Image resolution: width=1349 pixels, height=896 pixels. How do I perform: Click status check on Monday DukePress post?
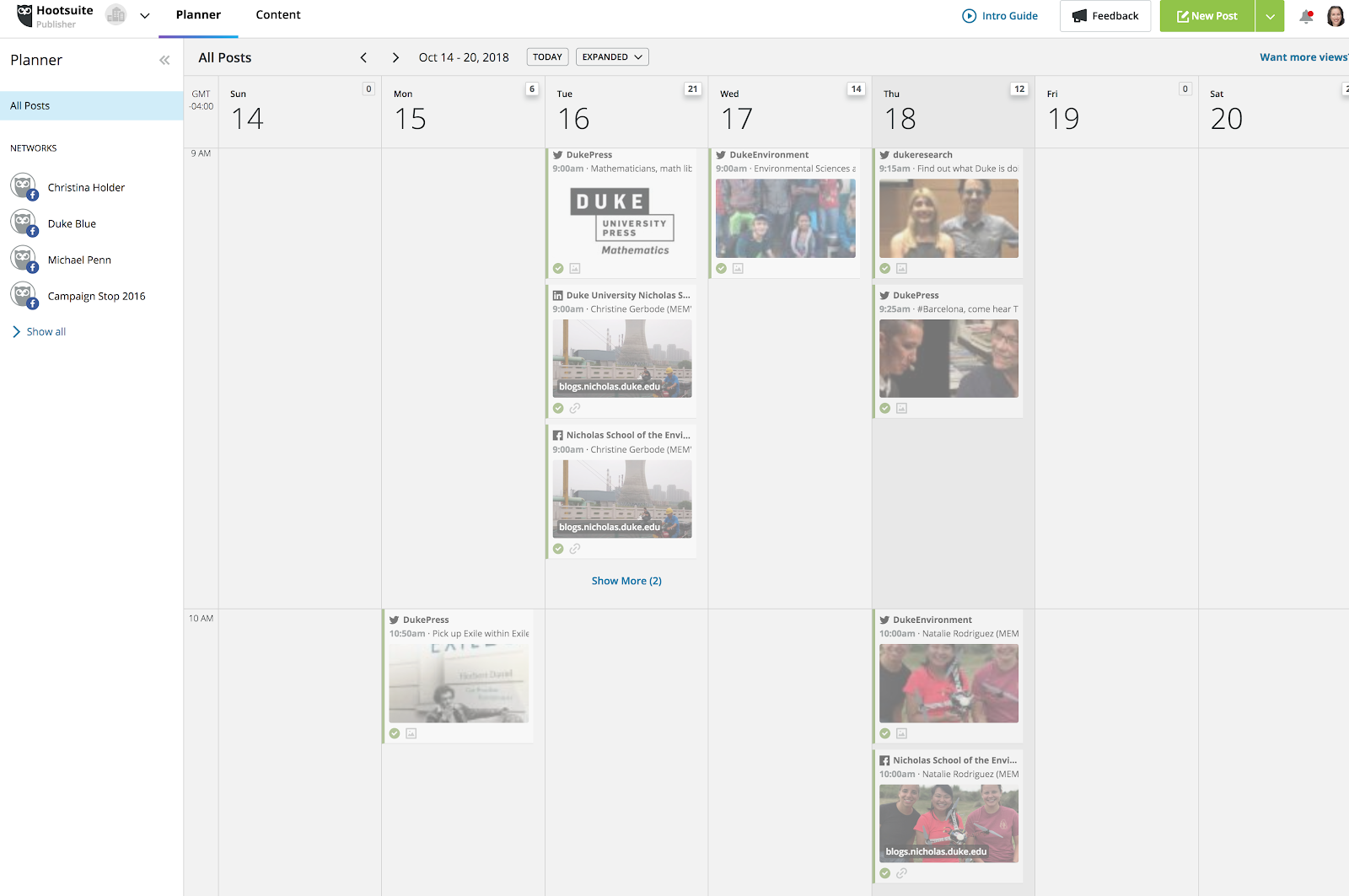click(x=395, y=734)
